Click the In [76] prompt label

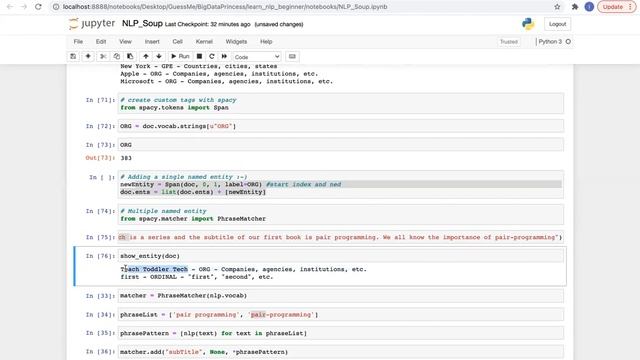100,256
